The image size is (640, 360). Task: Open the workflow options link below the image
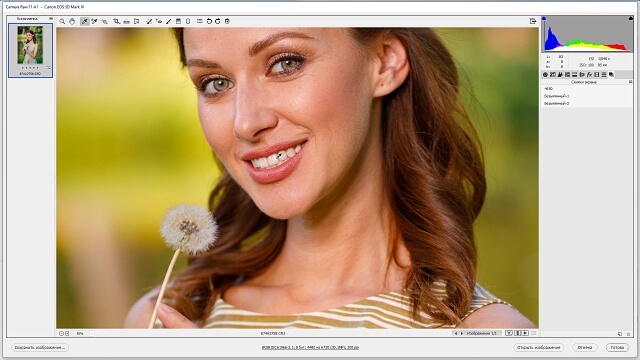pos(310,347)
